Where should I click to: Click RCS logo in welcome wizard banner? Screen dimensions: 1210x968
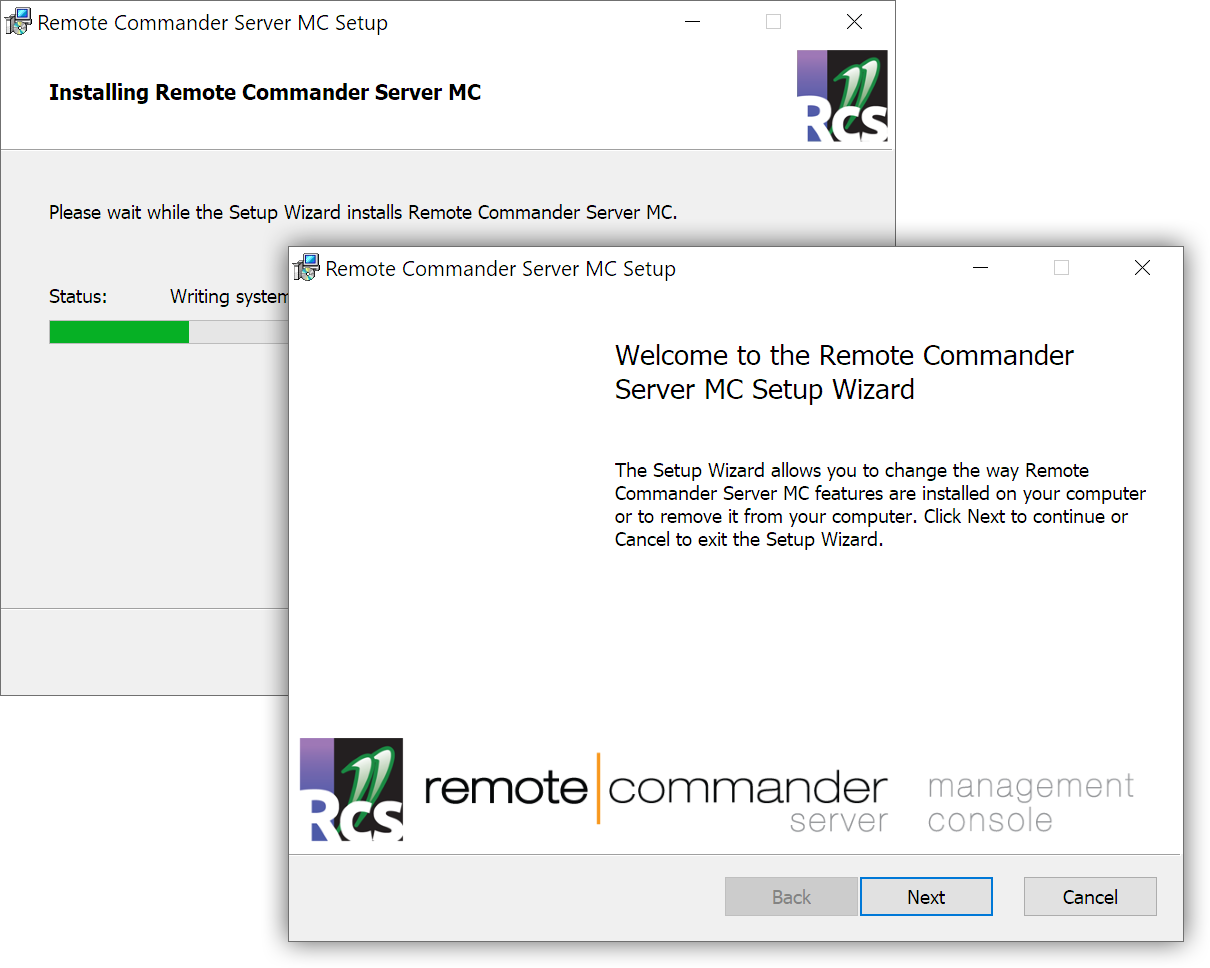tap(351, 789)
